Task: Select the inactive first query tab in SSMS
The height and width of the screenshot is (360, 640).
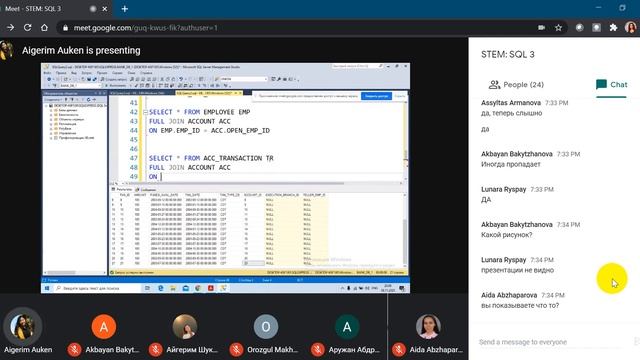Action: 142,93
